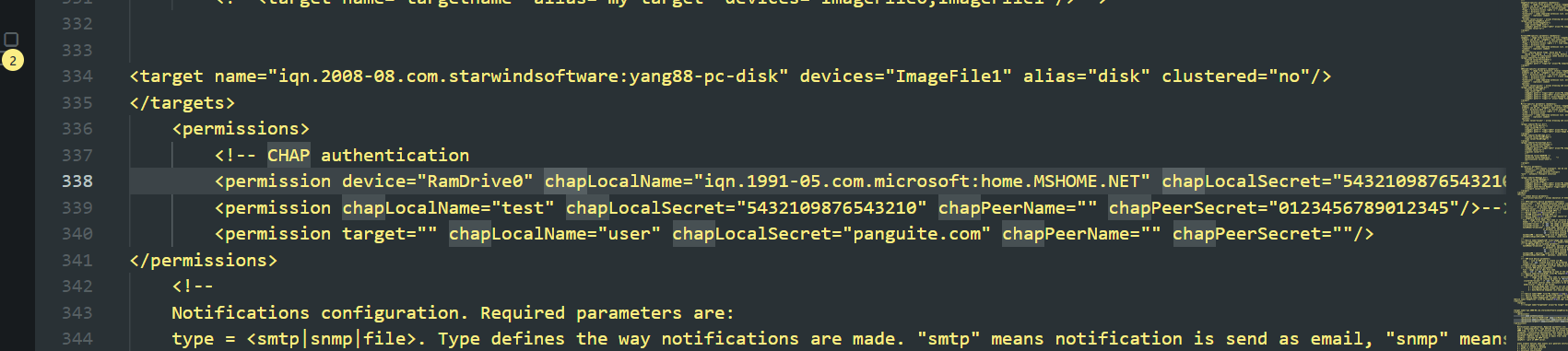Click the closing permissions tag on line 341
Screen dimensions: 1568x351
pyautogui.click(x=204, y=261)
